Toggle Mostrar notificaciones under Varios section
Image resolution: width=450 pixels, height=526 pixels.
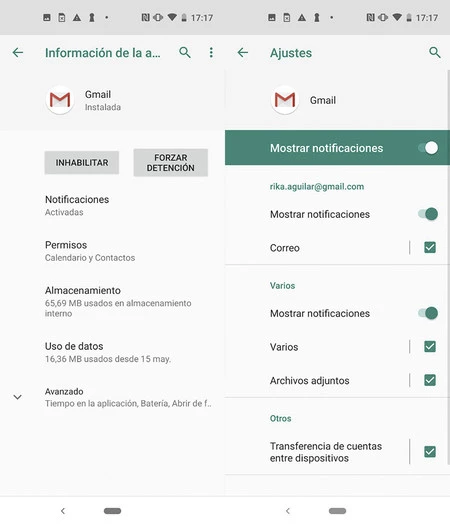pyautogui.click(x=428, y=313)
